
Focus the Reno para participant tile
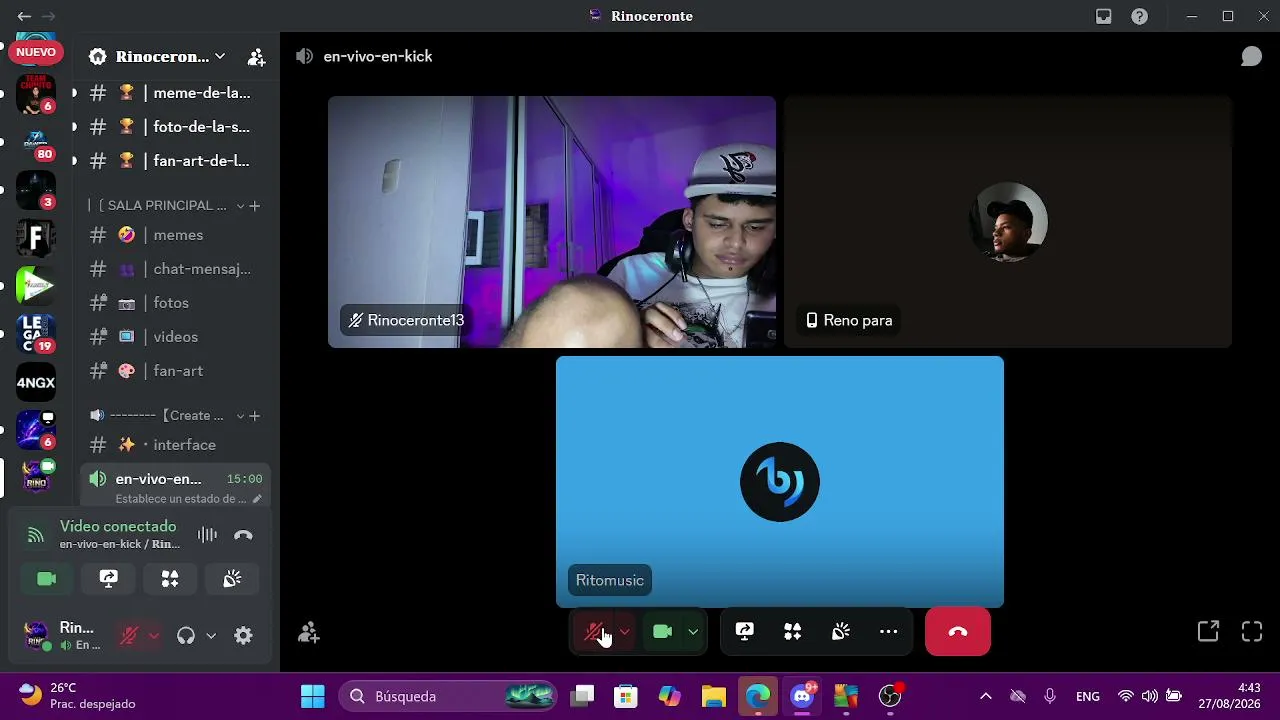click(1008, 222)
